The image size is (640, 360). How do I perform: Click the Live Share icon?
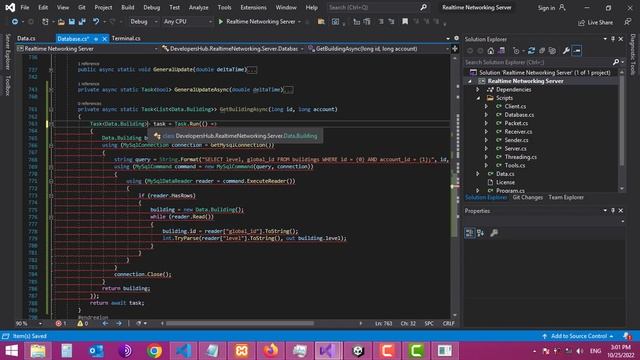(581, 23)
